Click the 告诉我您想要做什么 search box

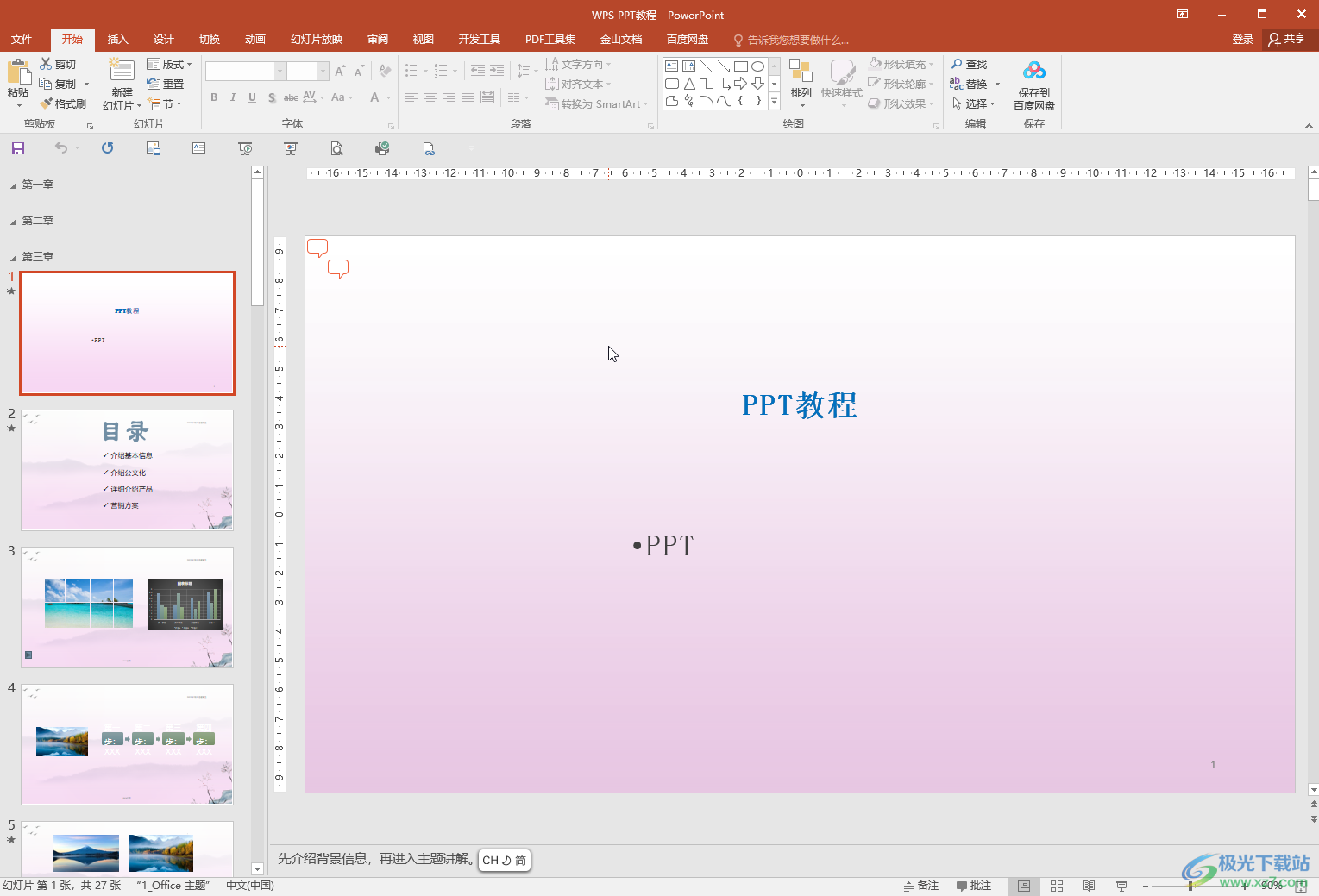[x=791, y=40]
